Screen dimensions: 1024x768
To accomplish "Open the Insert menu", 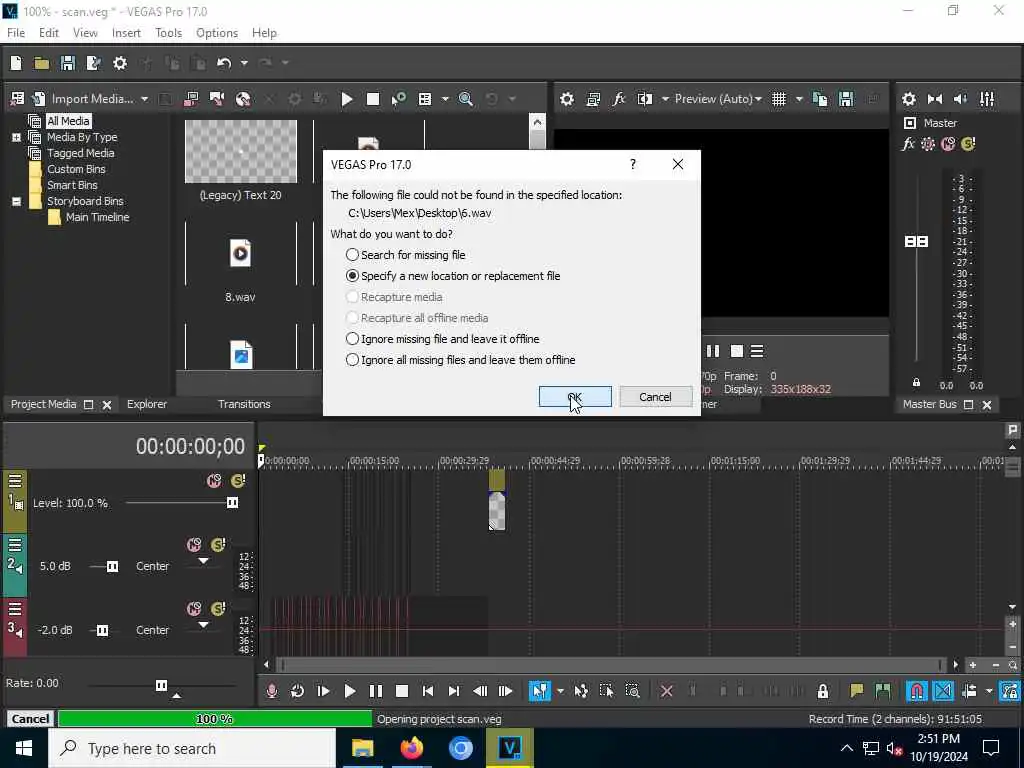I will 126,33.
